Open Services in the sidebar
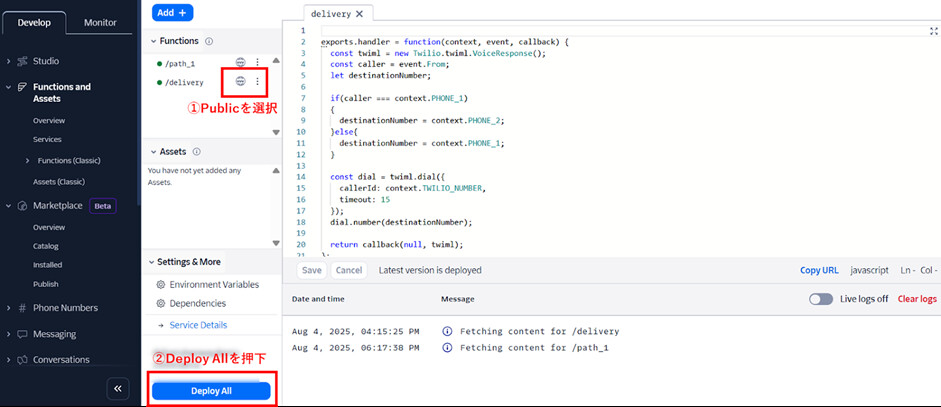Image resolution: width=941 pixels, height=407 pixels. point(47,139)
